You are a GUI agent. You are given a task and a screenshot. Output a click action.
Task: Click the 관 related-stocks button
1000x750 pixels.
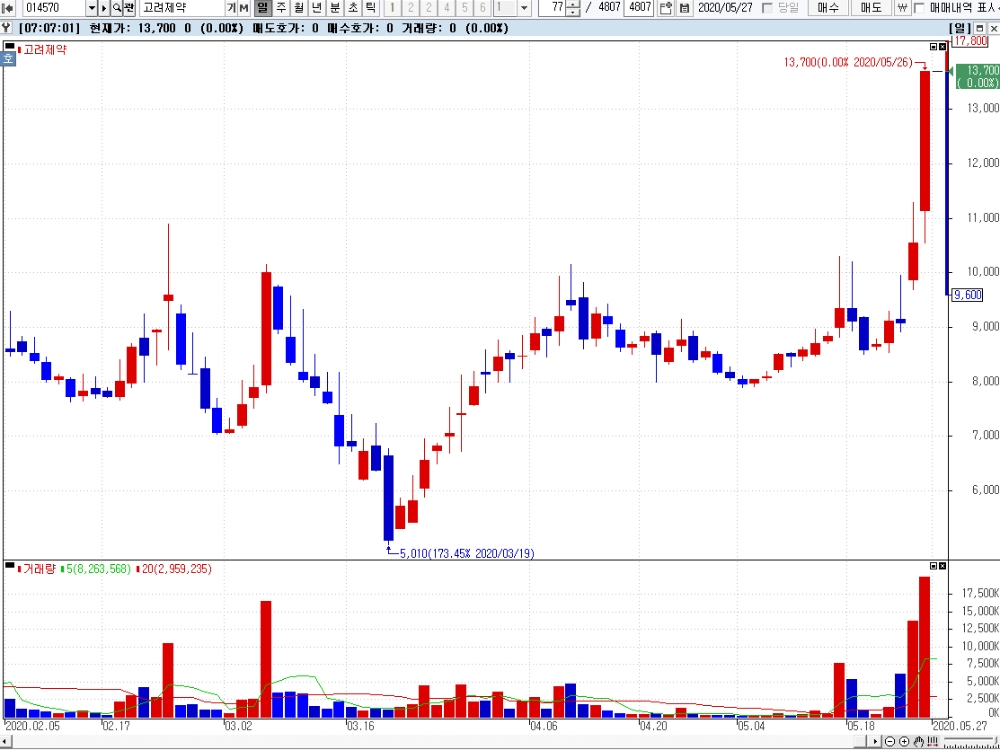point(129,8)
